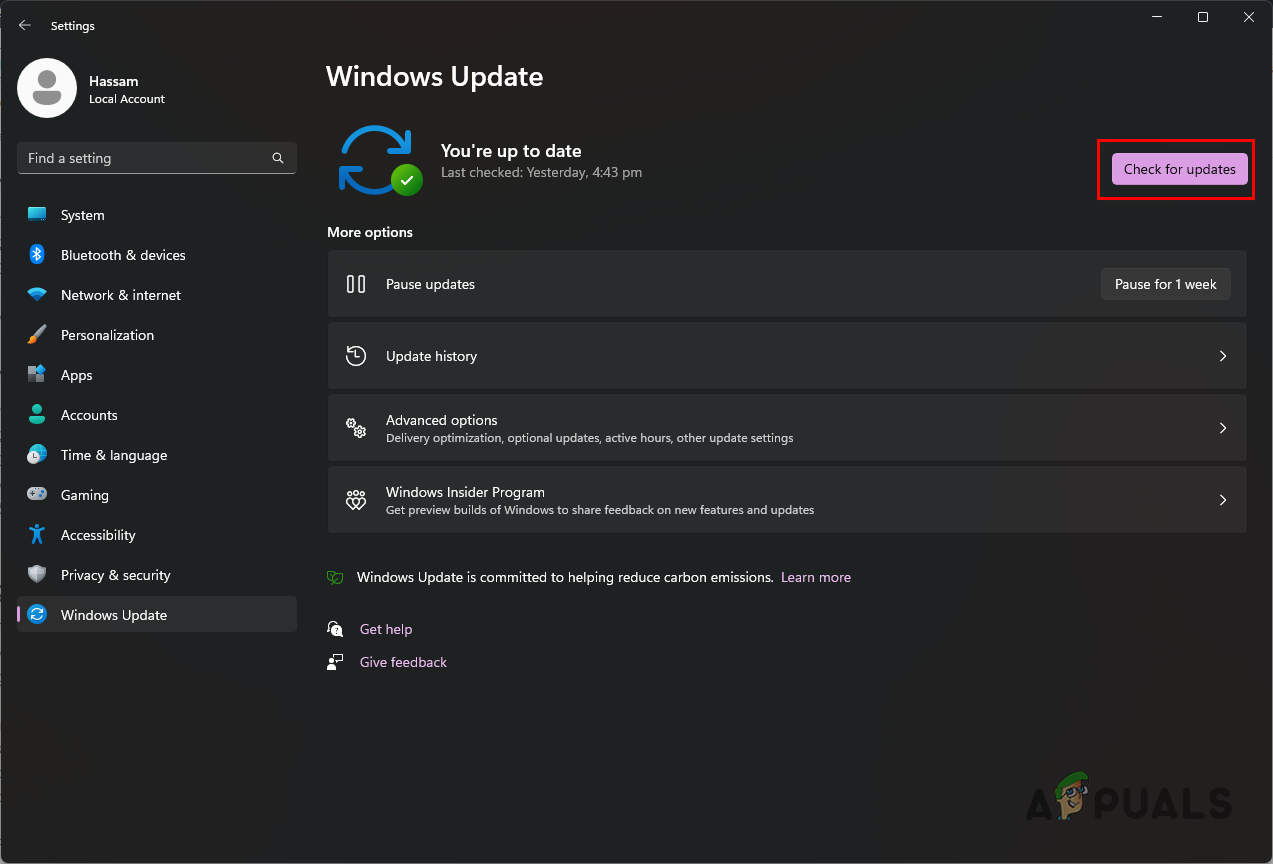The image size is (1273, 864).
Task: Click the Network & internet globe icon
Action: (x=37, y=294)
